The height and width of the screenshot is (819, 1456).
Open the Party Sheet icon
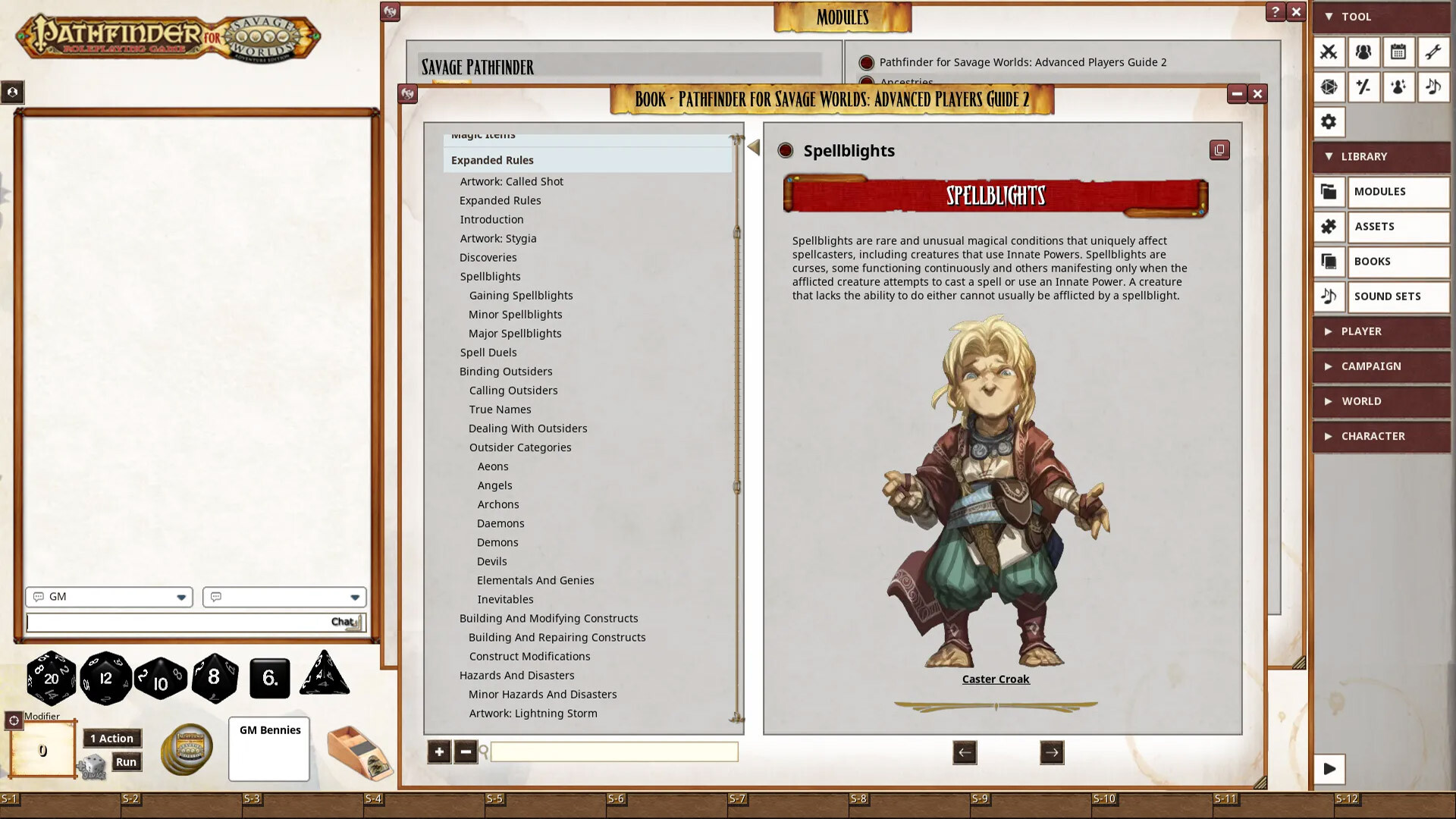[1363, 52]
